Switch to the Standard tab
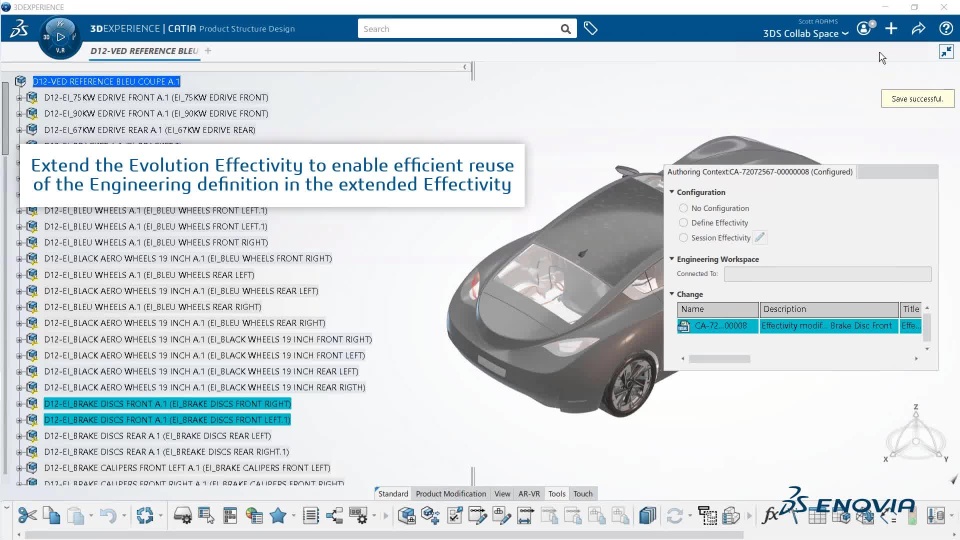Viewport: 960px width, 540px height. click(392, 493)
